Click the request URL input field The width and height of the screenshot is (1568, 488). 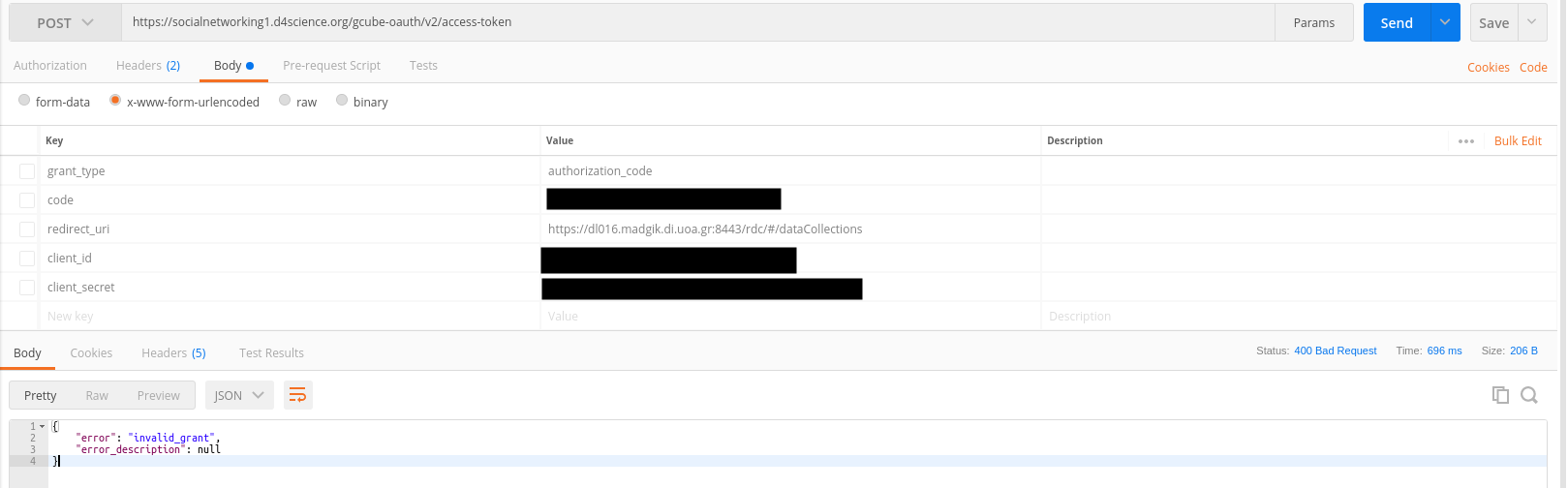697,22
